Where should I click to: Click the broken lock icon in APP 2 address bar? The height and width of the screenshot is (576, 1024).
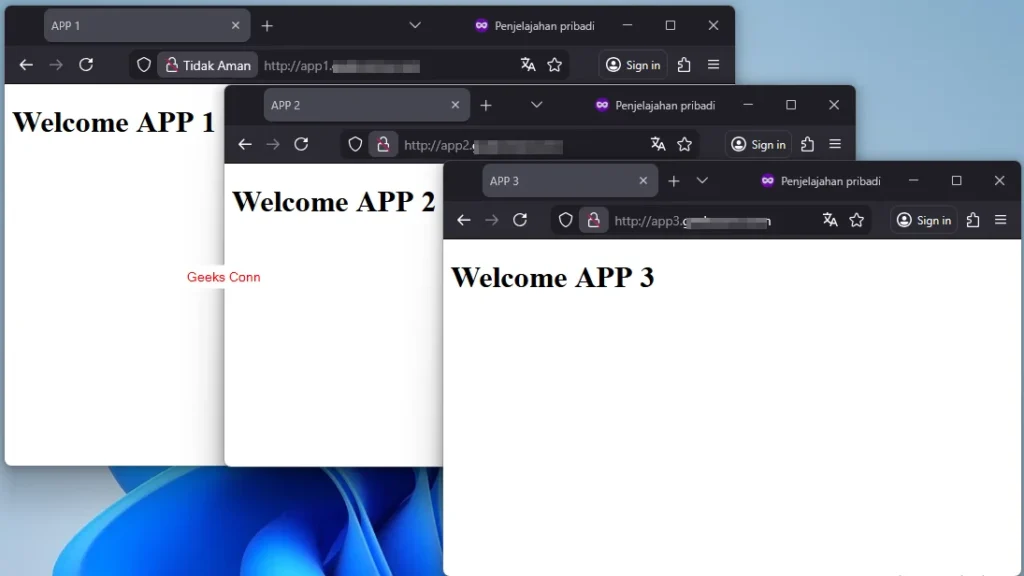coord(383,144)
